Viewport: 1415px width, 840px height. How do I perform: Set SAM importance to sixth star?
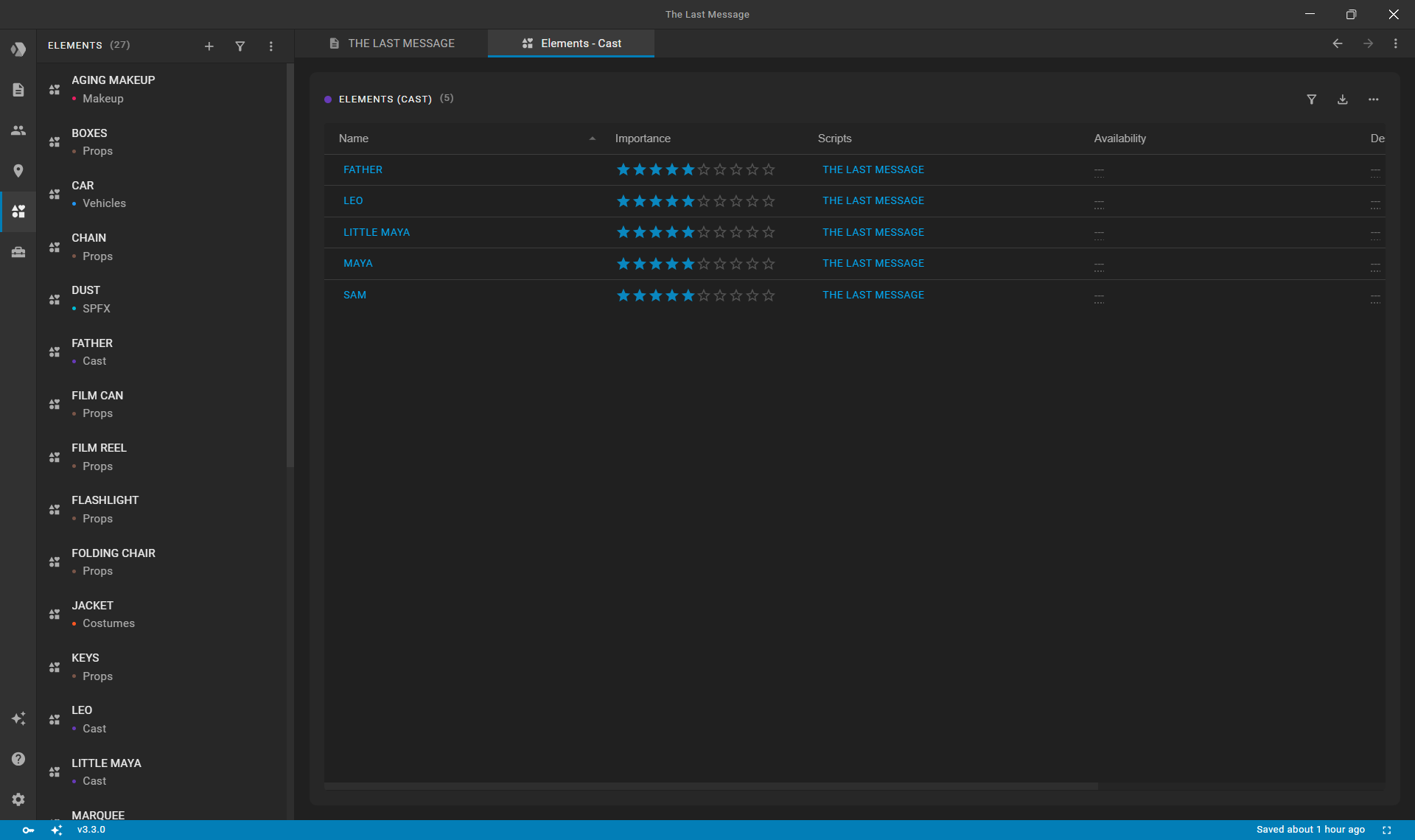pyautogui.click(x=704, y=295)
